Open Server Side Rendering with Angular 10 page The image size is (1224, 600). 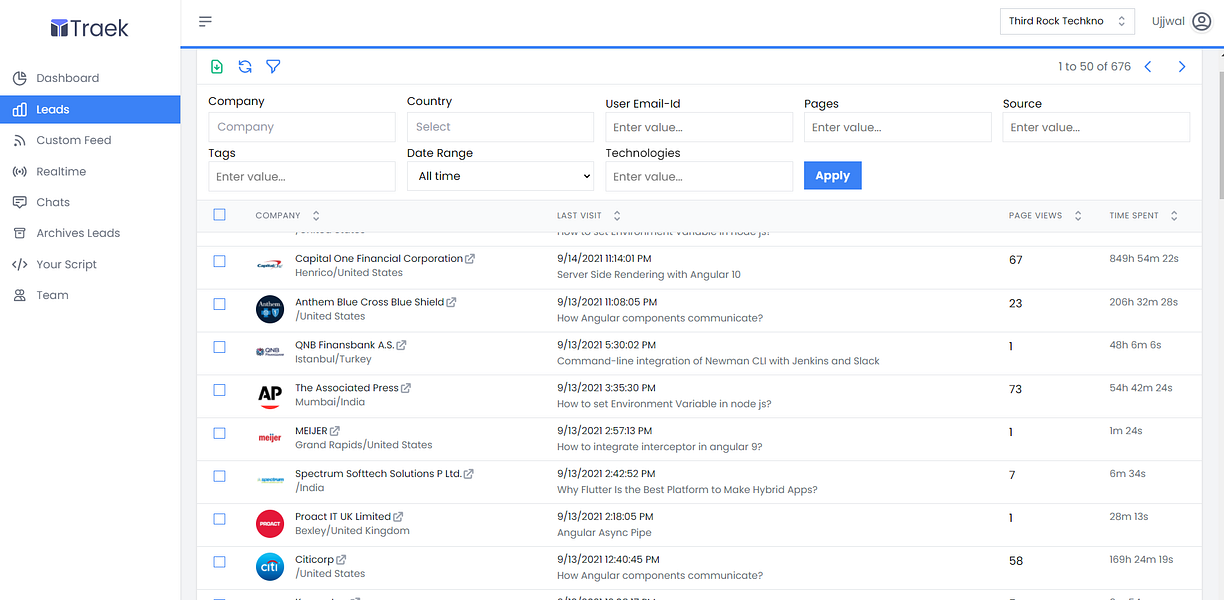pos(649,274)
